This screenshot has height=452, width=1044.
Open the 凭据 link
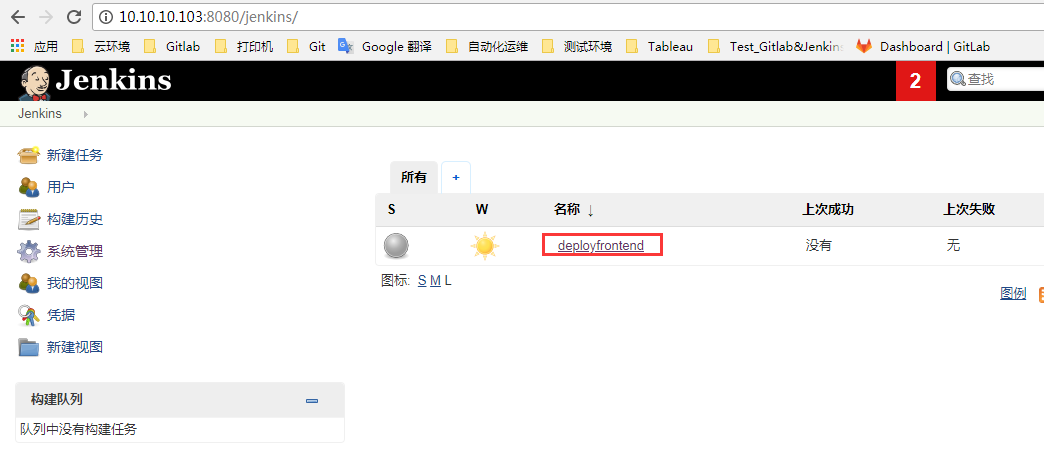61,315
